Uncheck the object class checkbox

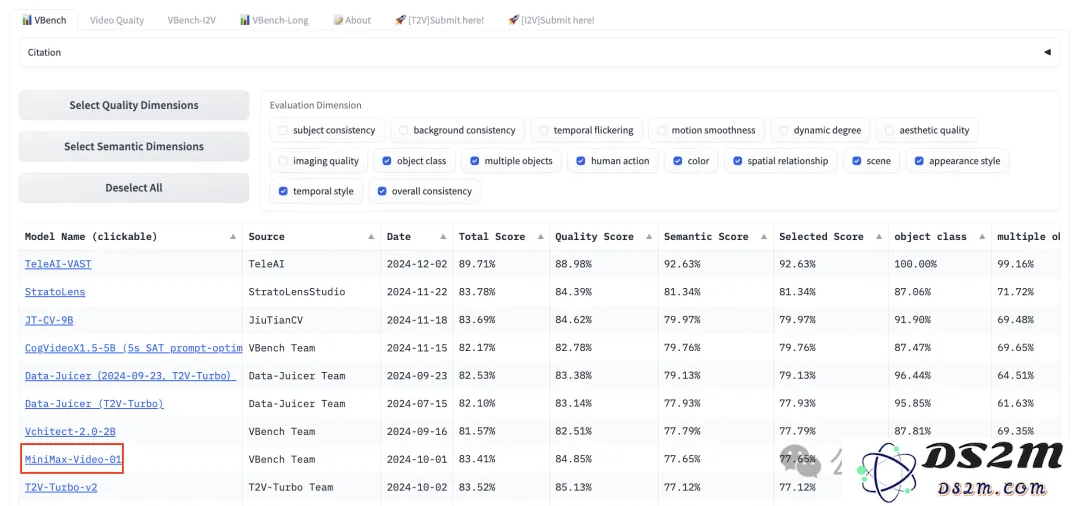pyautogui.click(x=387, y=161)
